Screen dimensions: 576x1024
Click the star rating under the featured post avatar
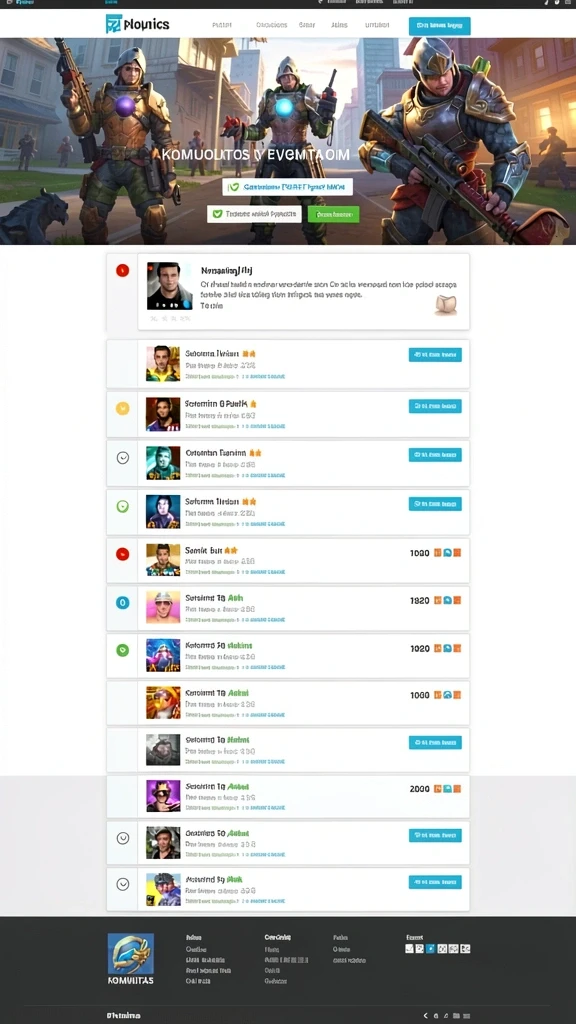click(x=169, y=319)
